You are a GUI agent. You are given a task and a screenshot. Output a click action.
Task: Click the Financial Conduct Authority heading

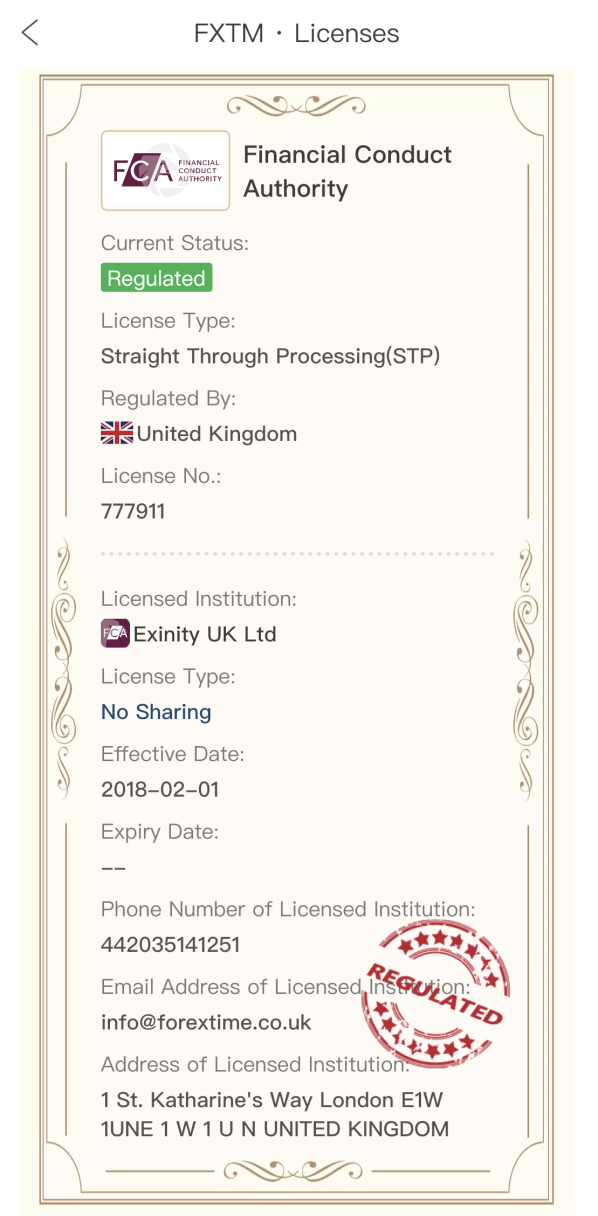pyautogui.click(x=348, y=172)
